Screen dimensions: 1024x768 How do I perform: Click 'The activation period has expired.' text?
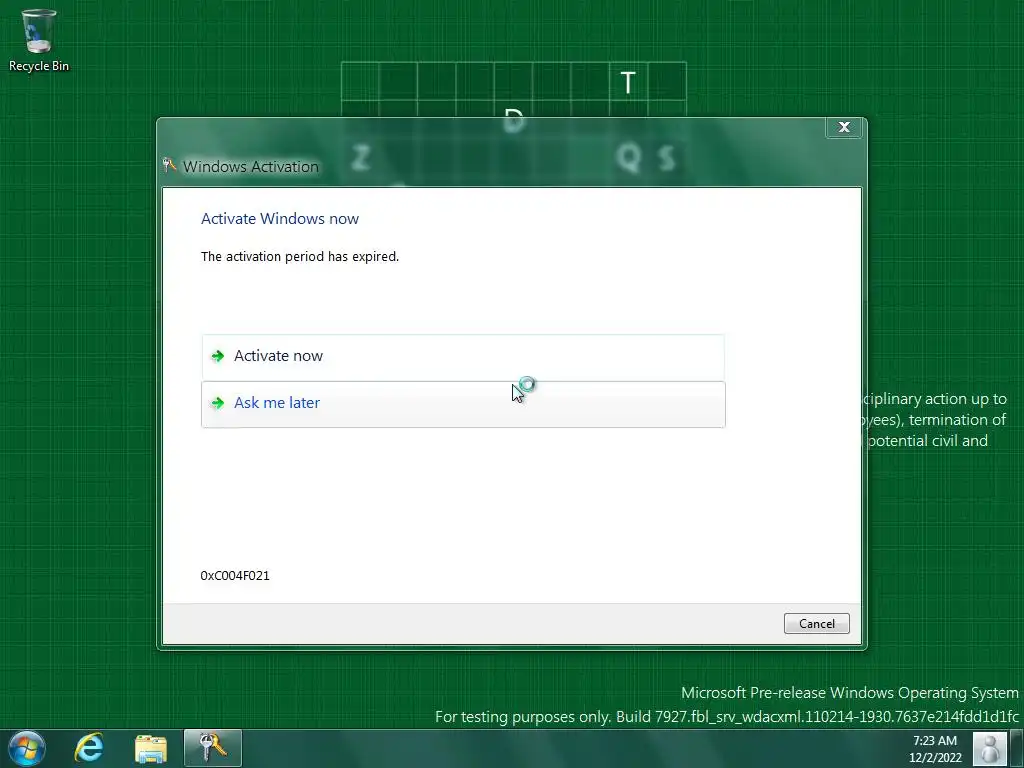(x=300, y=257)
